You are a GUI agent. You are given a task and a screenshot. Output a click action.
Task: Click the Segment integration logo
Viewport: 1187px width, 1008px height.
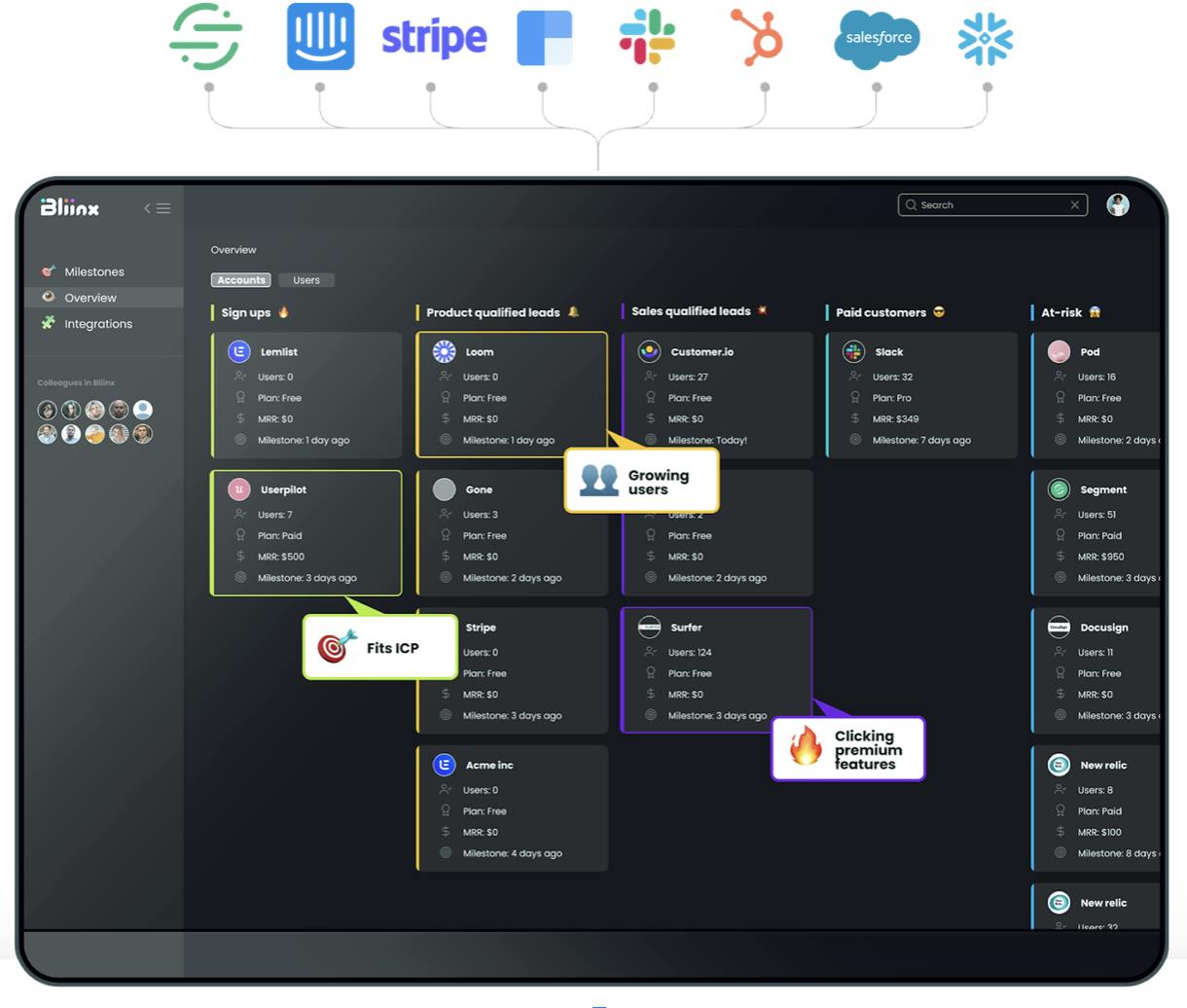(206, 37)
